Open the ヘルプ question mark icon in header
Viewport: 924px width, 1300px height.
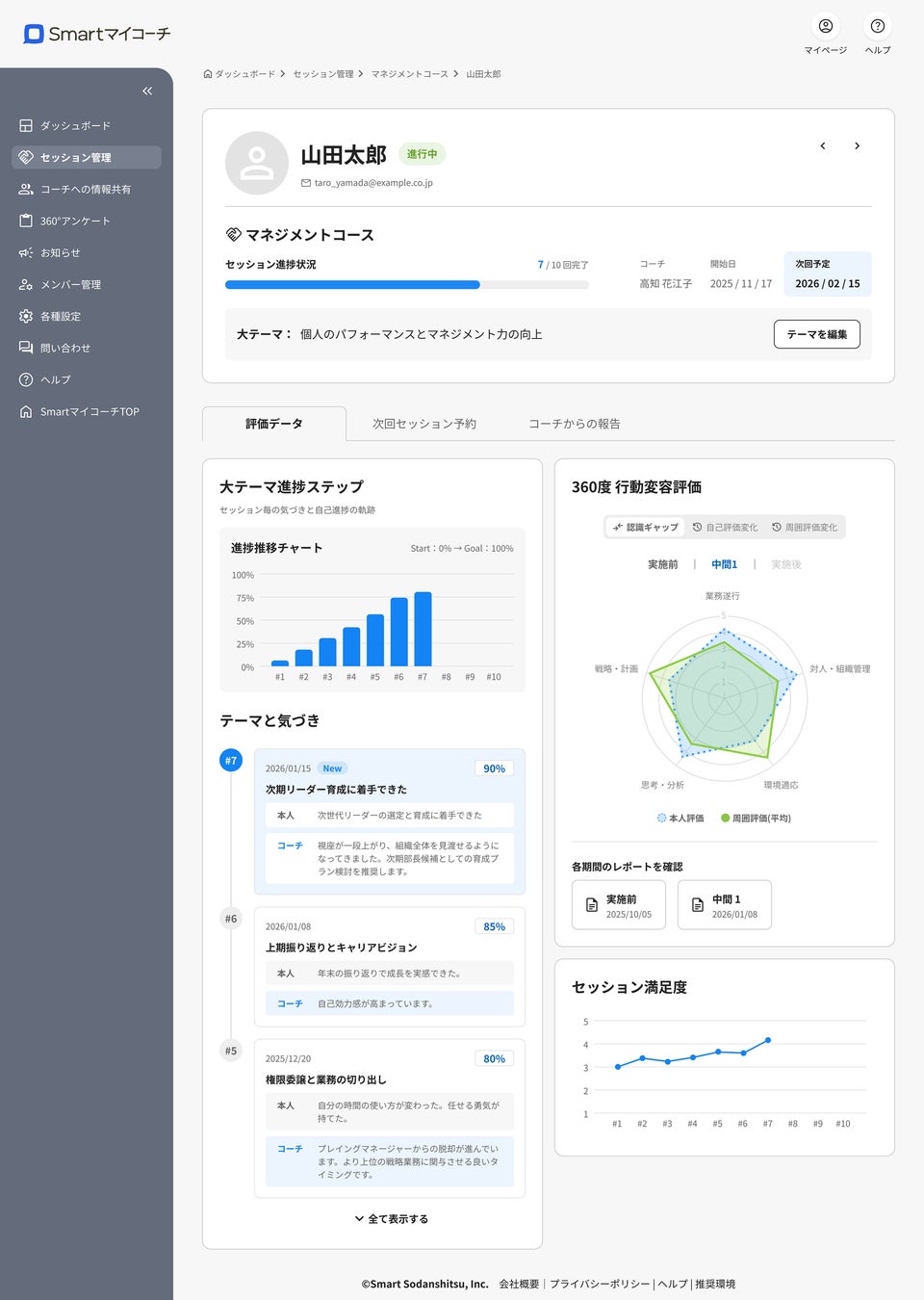coord(878,26)
